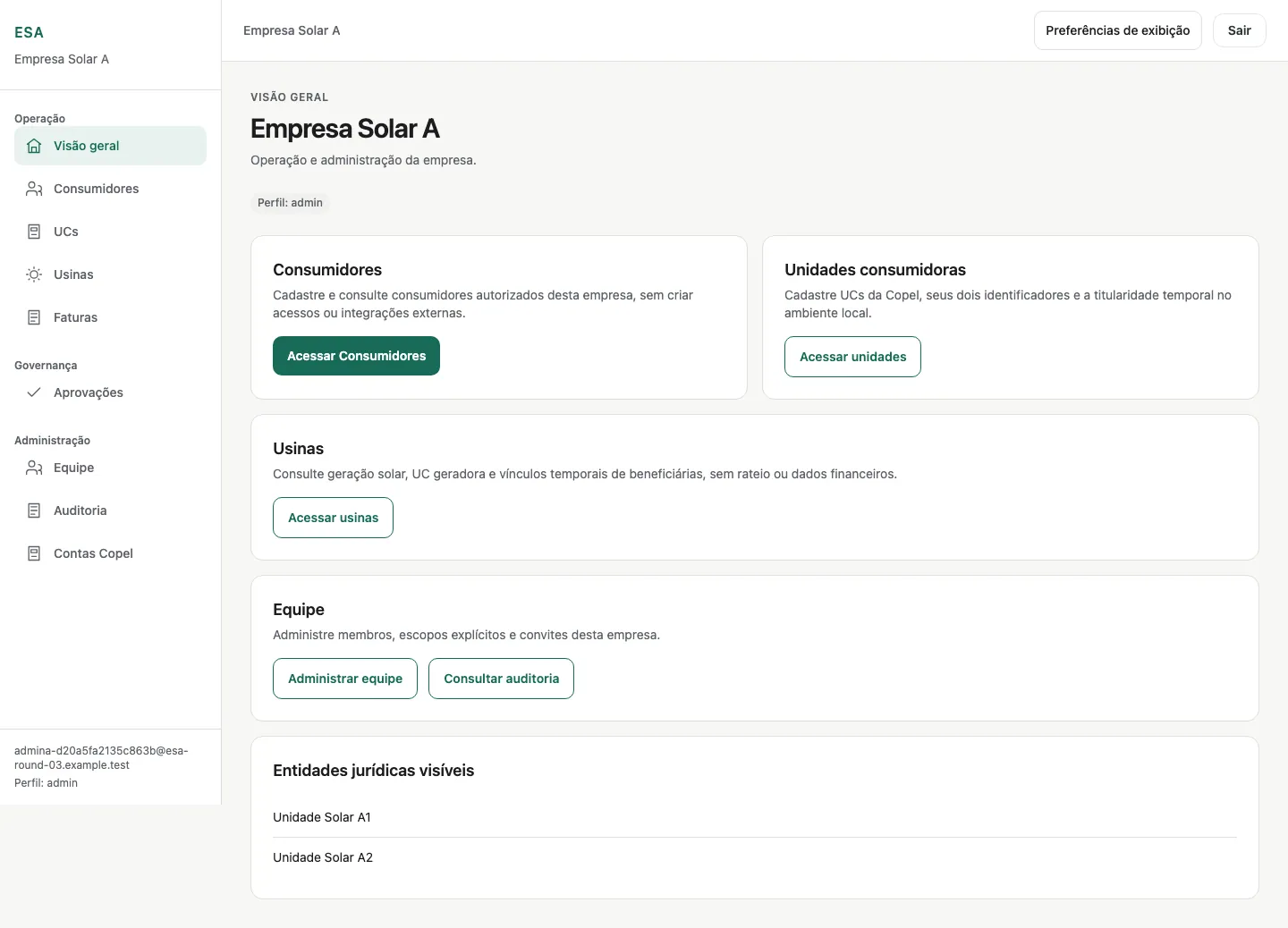Screen dimensions: 1288x928
Task: Open Contas Copel in the sidebar
Action: pos(110,553)
